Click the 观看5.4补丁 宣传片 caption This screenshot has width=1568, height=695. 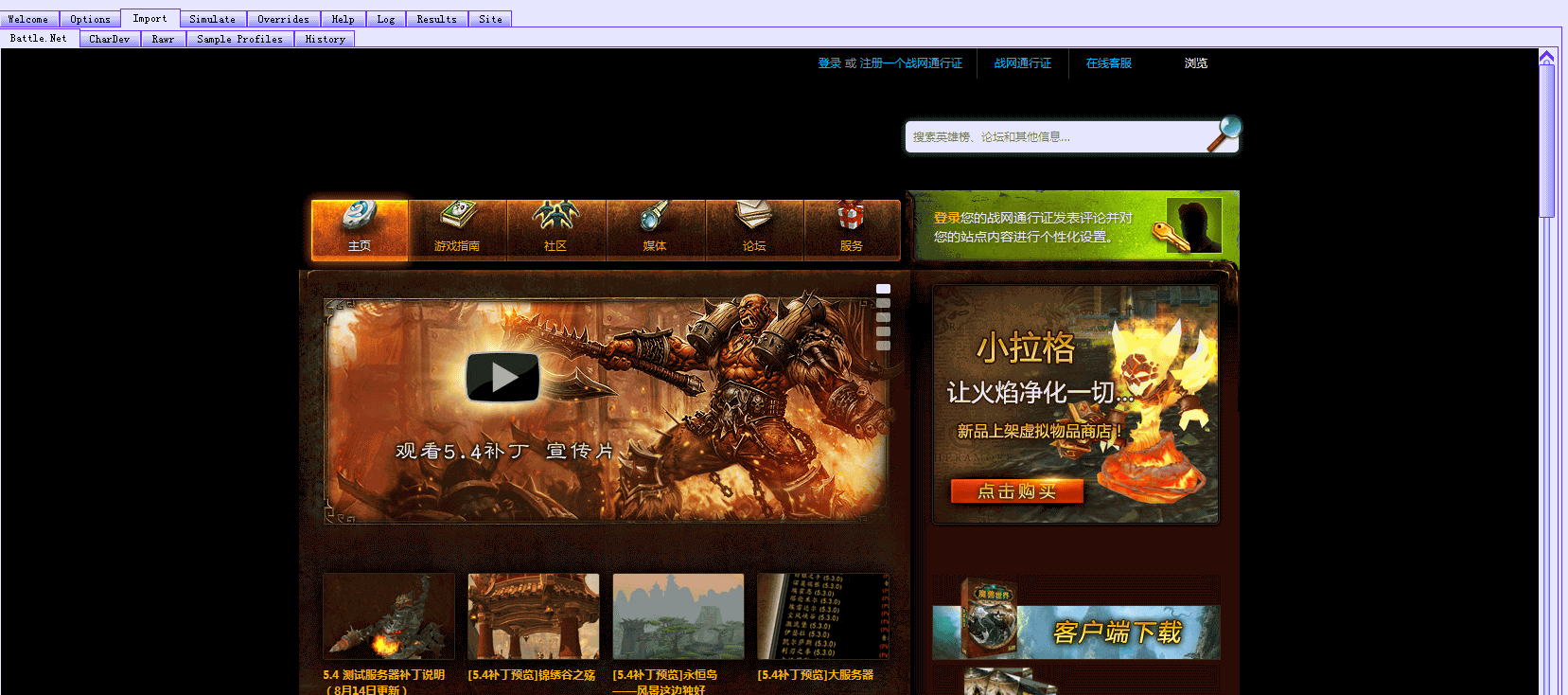tap(504, 452)
